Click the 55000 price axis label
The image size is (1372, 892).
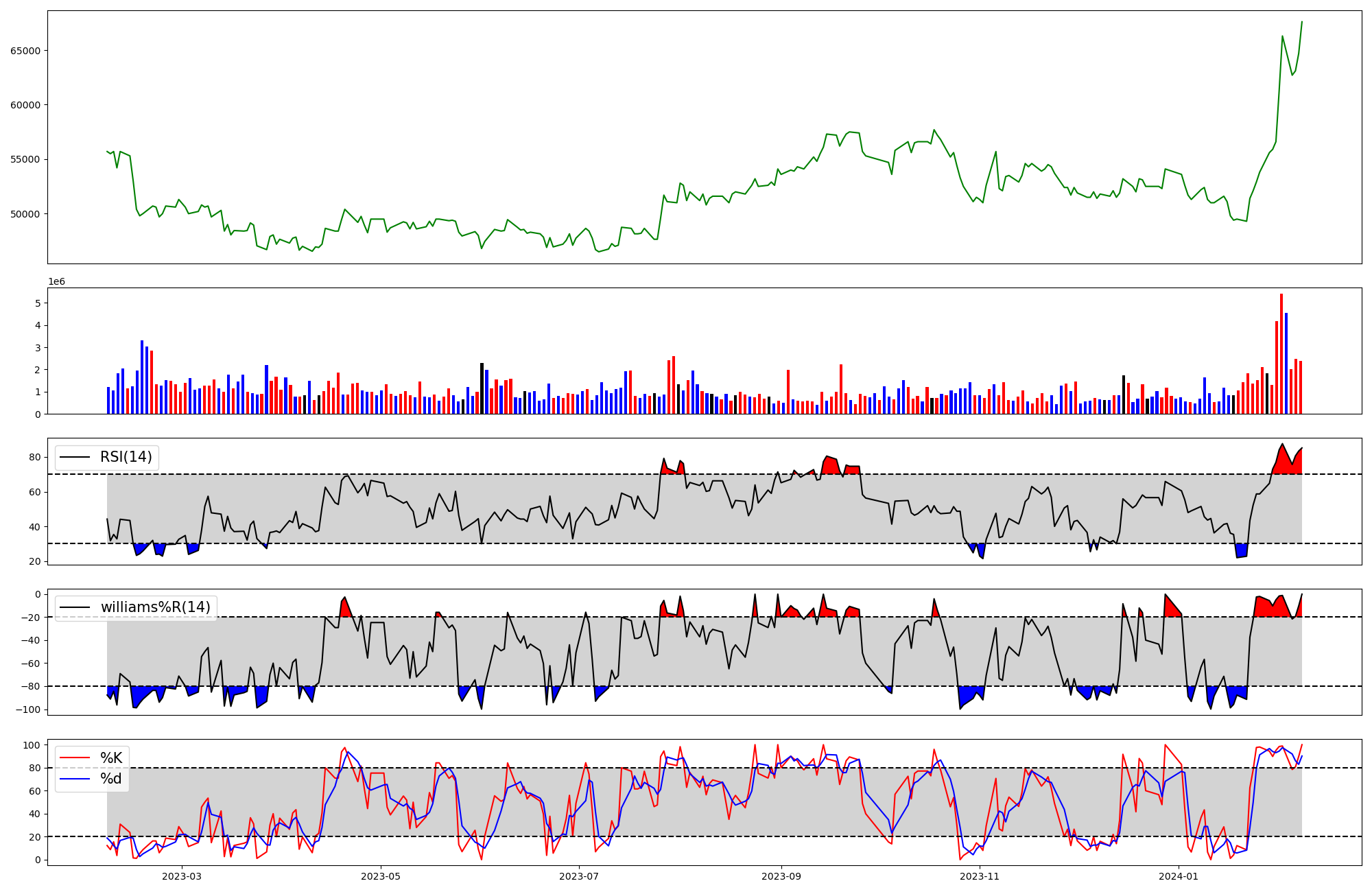tap(25, 159)
